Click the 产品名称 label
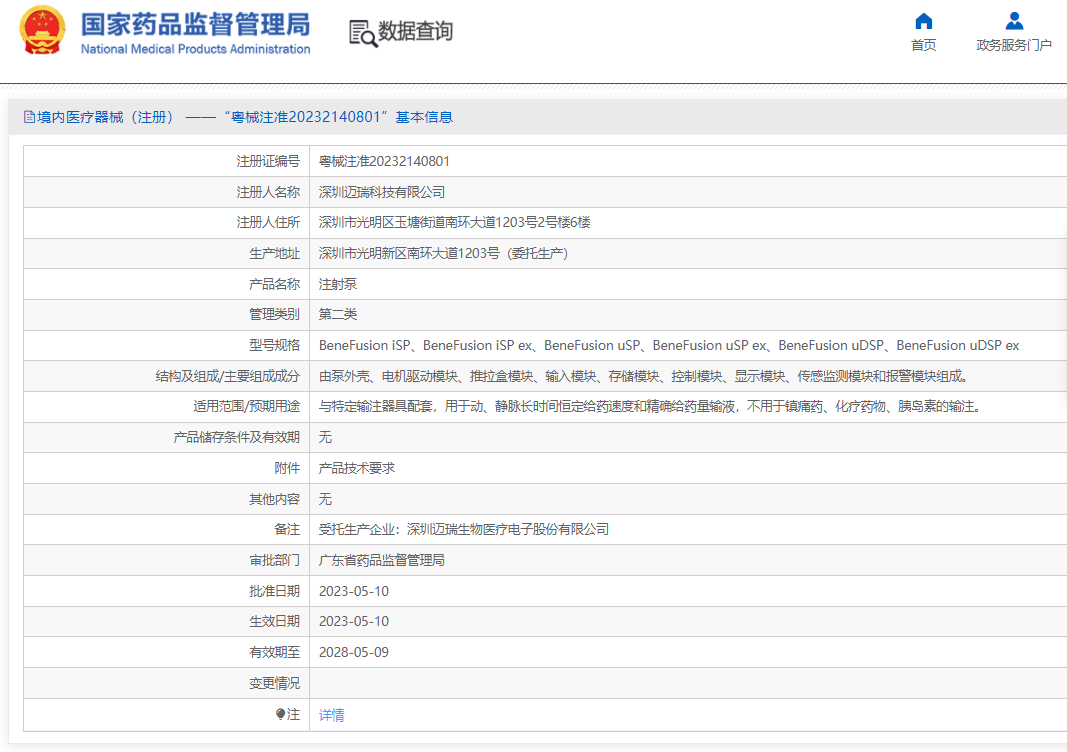Screen dimensions: 1067x752 tap(274, 284)
